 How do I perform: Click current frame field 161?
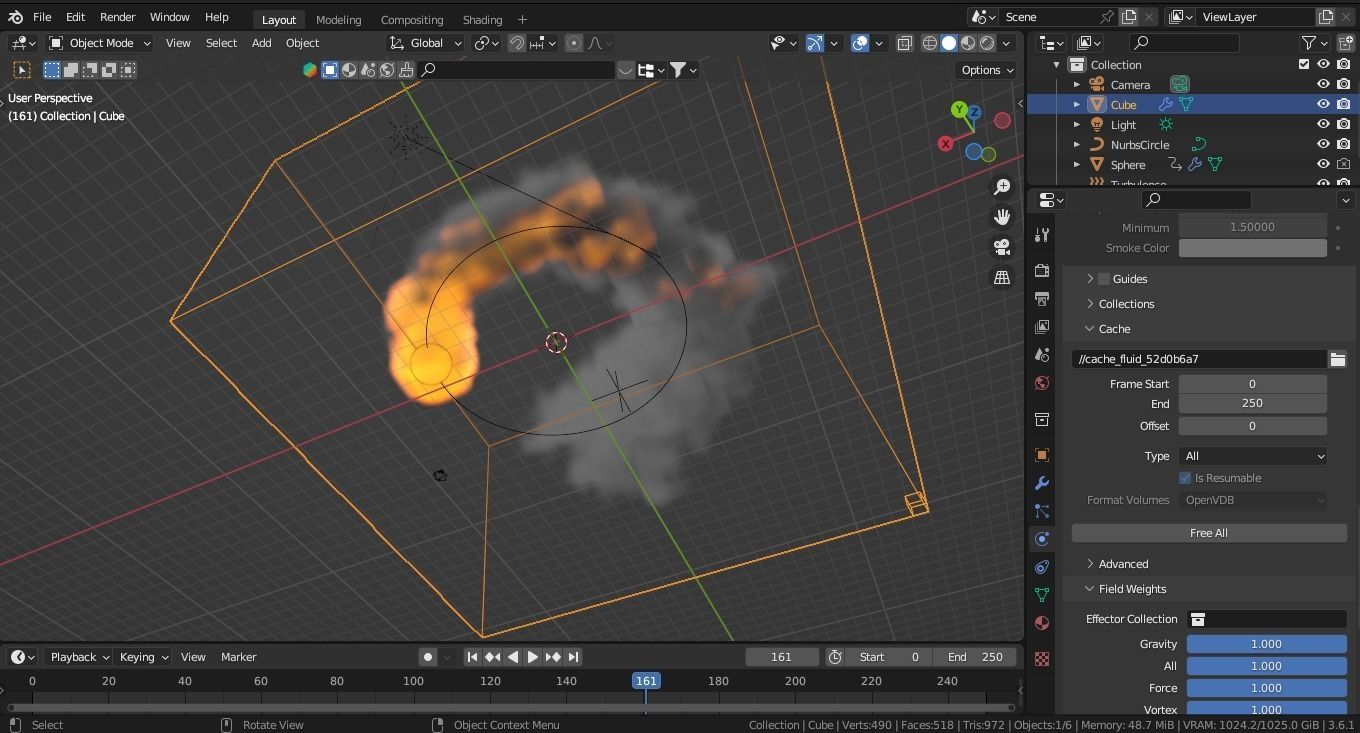point(782,657)
